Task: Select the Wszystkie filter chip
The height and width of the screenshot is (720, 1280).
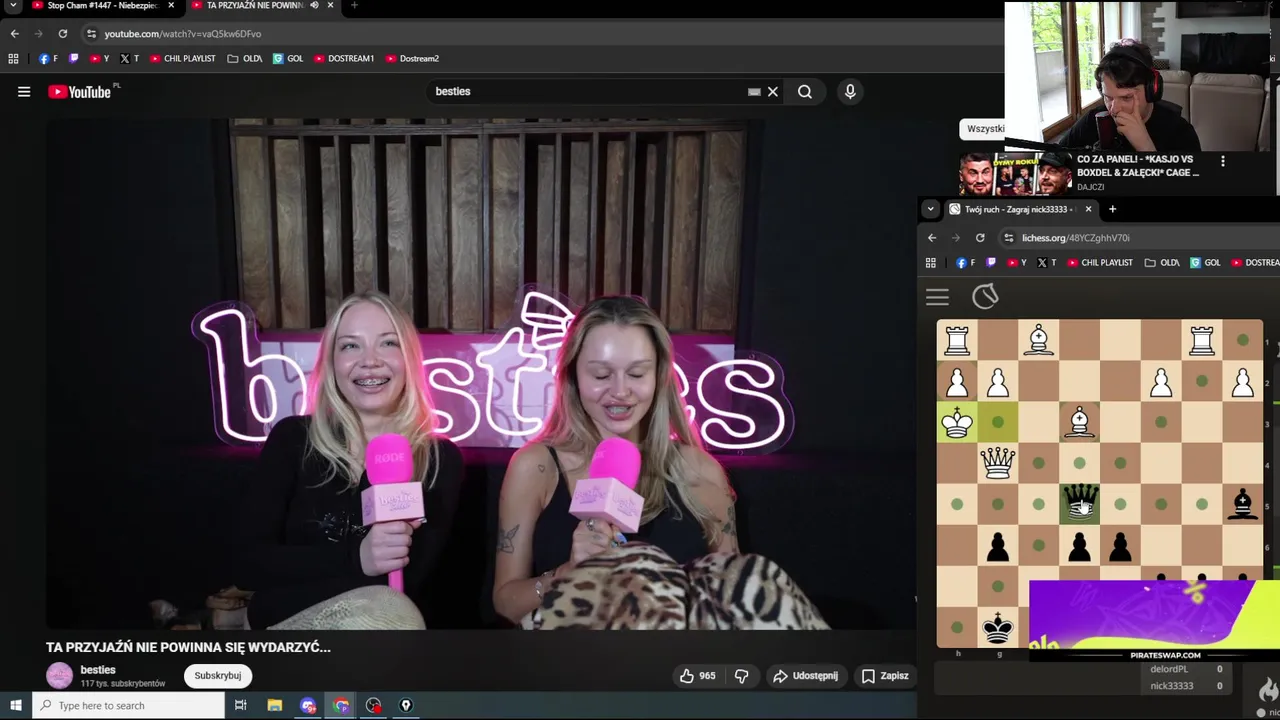Action: point(985,129)
